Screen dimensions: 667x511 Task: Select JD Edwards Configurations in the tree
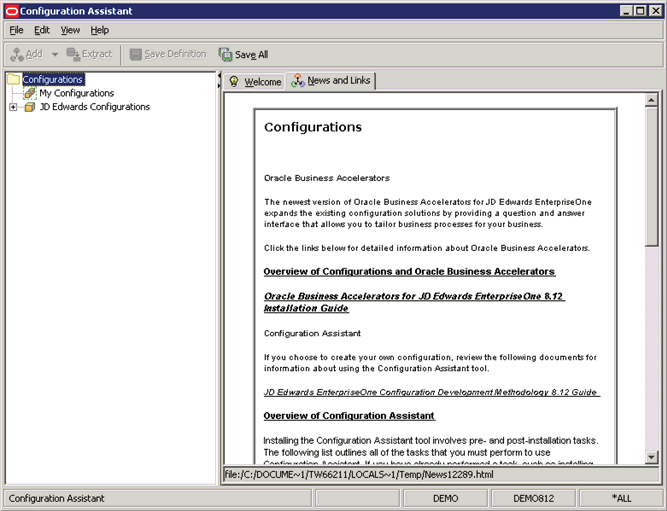(94, 107)
